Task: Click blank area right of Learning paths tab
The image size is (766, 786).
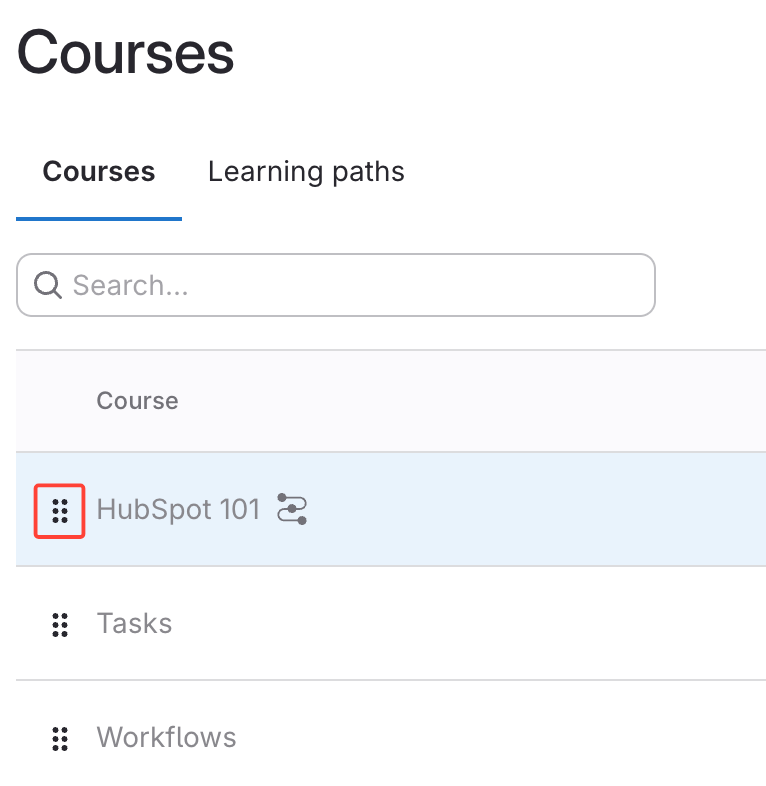Action: coord(590,172)
